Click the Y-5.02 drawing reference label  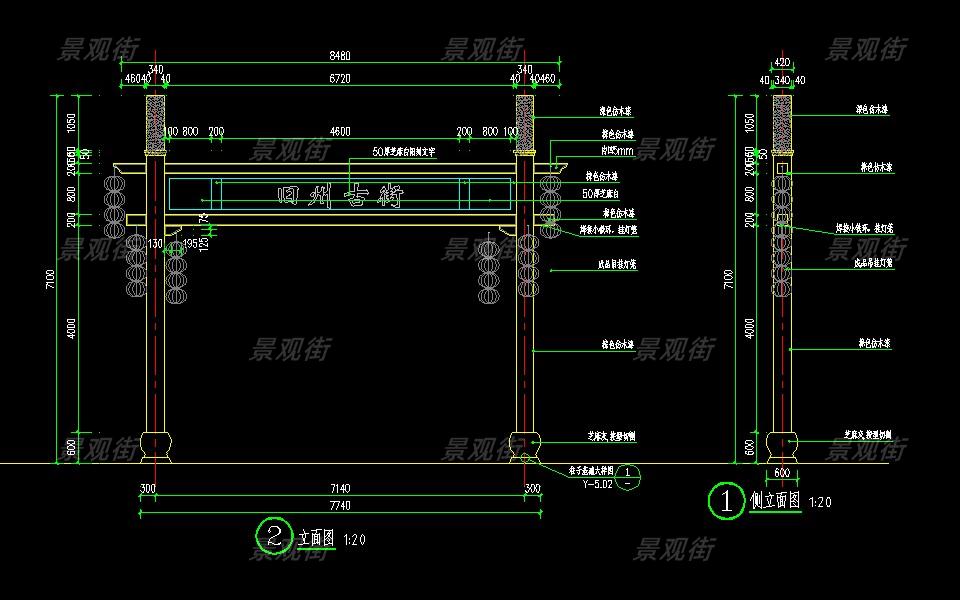[x=597, y=484]
